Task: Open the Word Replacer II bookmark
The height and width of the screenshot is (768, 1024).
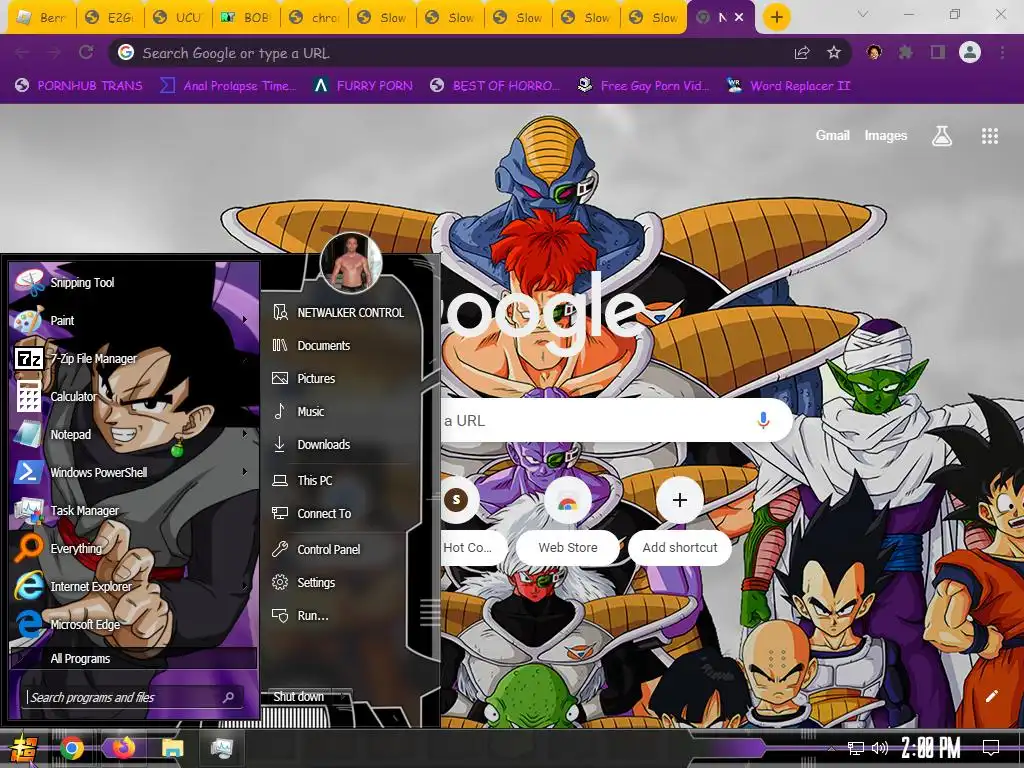Action: point(788,86)
